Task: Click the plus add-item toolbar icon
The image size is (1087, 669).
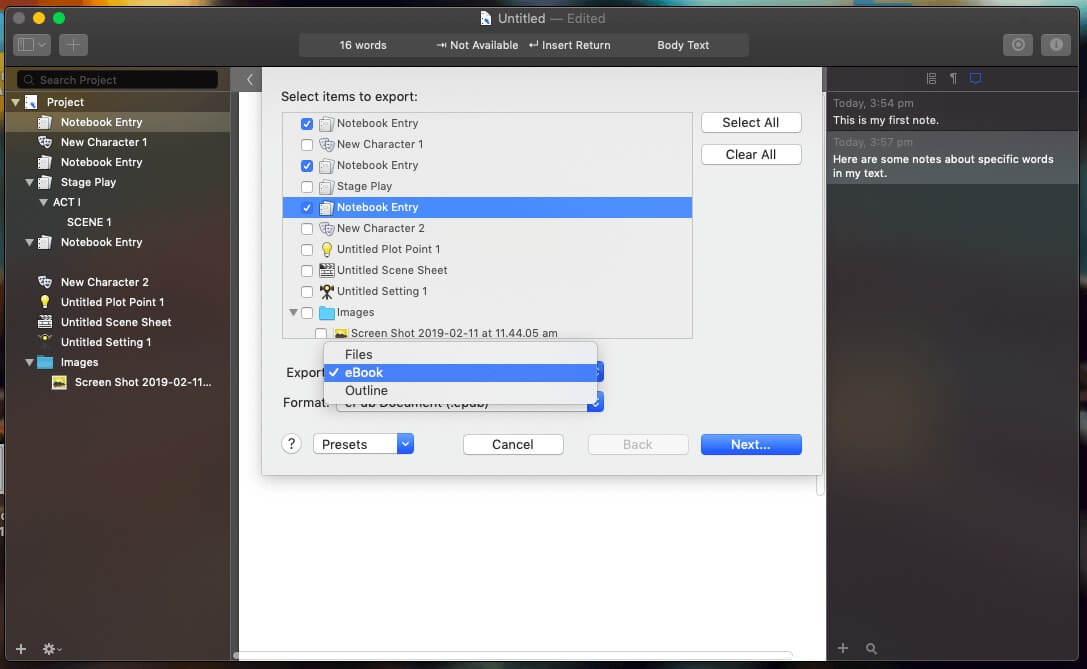Action: (73, 45)
